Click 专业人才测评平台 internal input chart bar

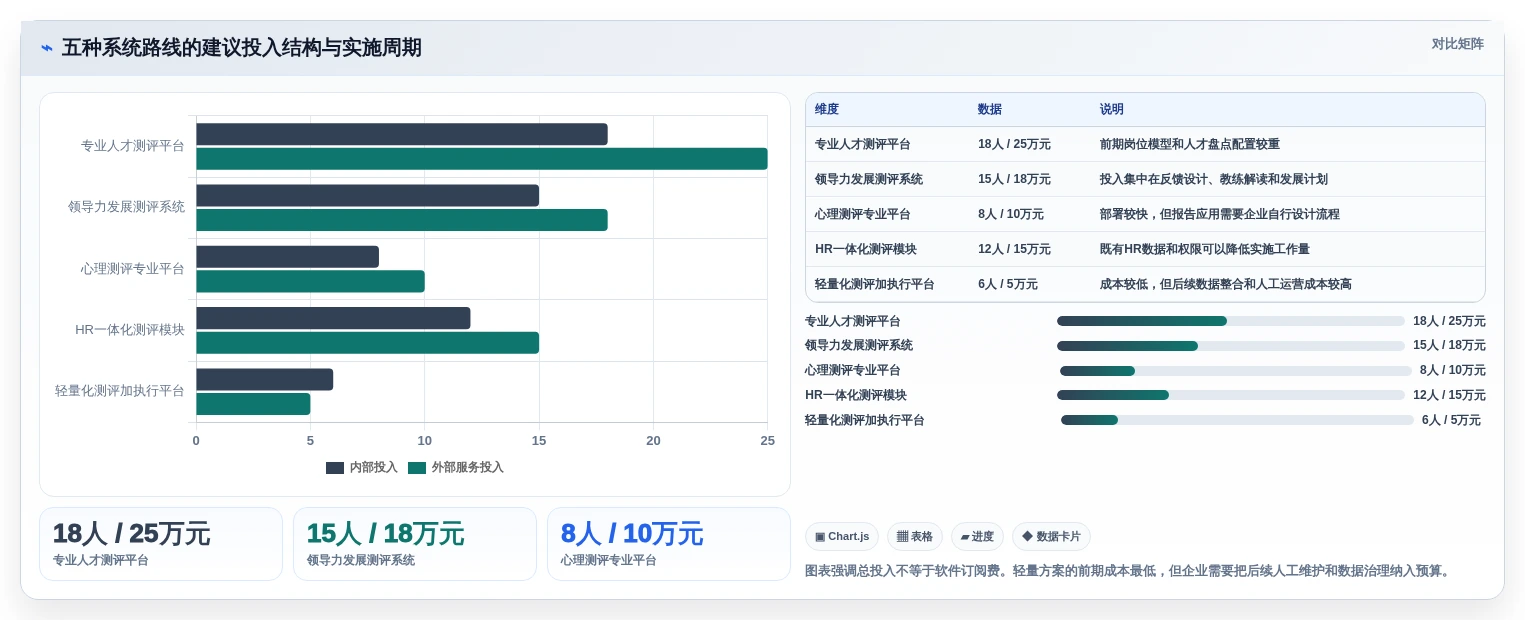(x=402, y=134)
